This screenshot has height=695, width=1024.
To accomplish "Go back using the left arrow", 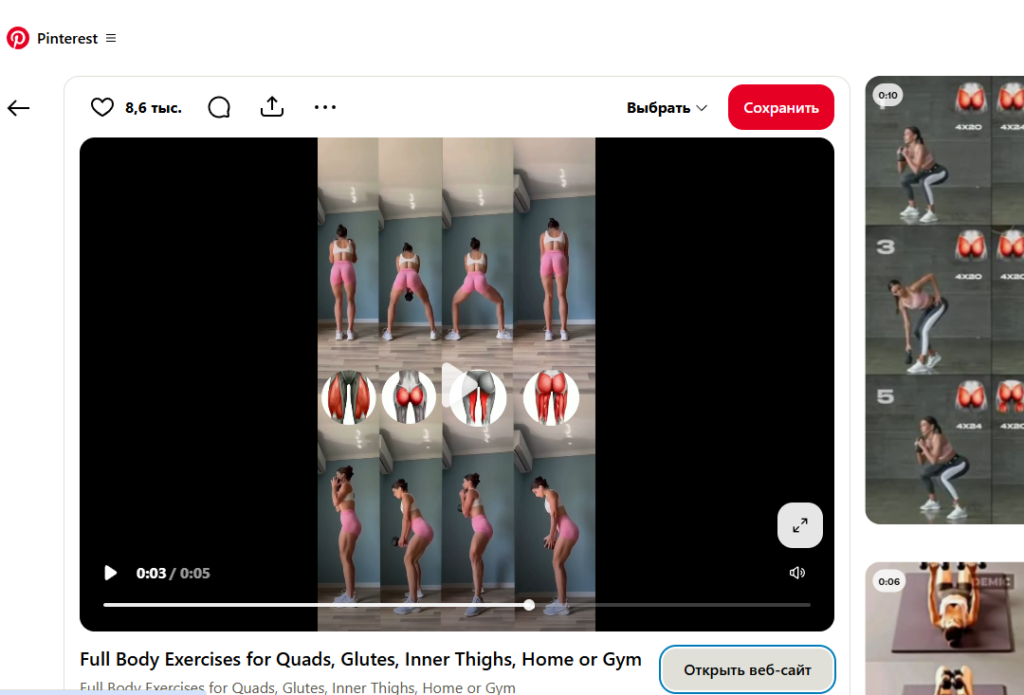I will click(18, 108).
